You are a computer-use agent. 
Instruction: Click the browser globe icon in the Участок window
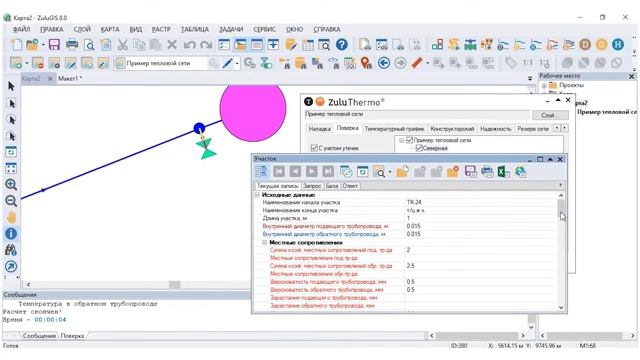[x=520, y=172]
